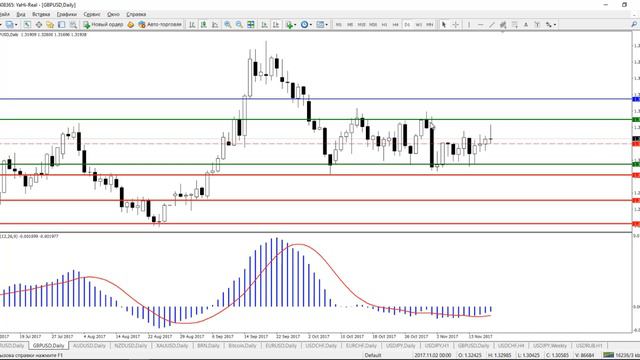Toggle the Terminal window icon
This screenshot has height=360, width=640.
61,24
